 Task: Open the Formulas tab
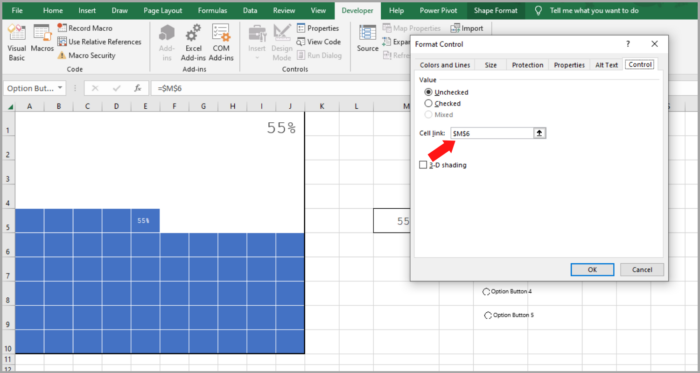pos(212,10)
